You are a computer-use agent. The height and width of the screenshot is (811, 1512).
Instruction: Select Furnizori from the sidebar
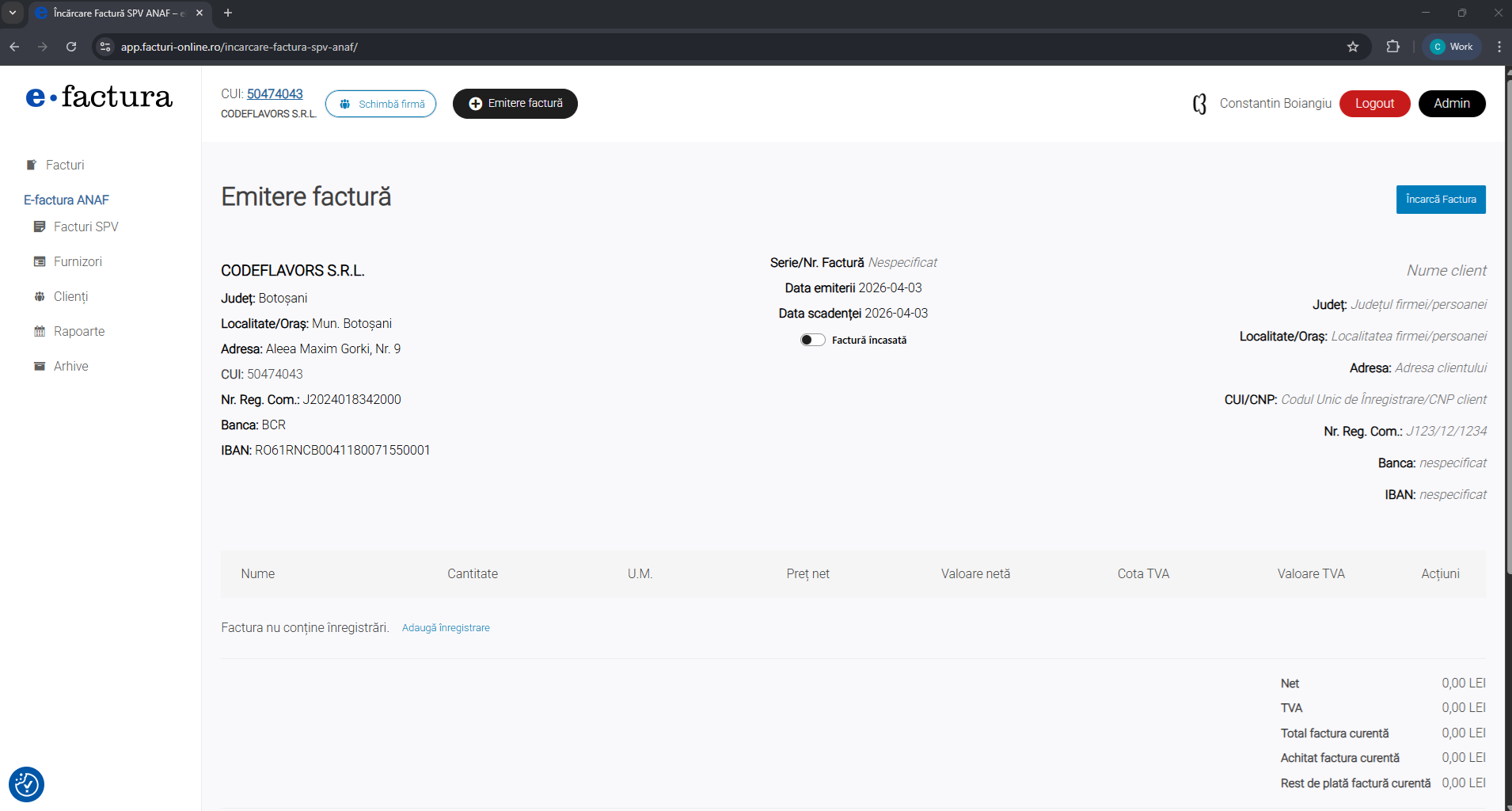coord(78,261)
